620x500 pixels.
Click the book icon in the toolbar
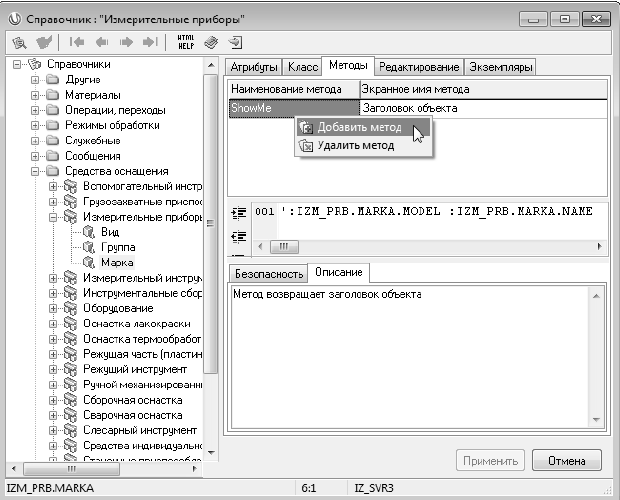[x=211, y=42]
